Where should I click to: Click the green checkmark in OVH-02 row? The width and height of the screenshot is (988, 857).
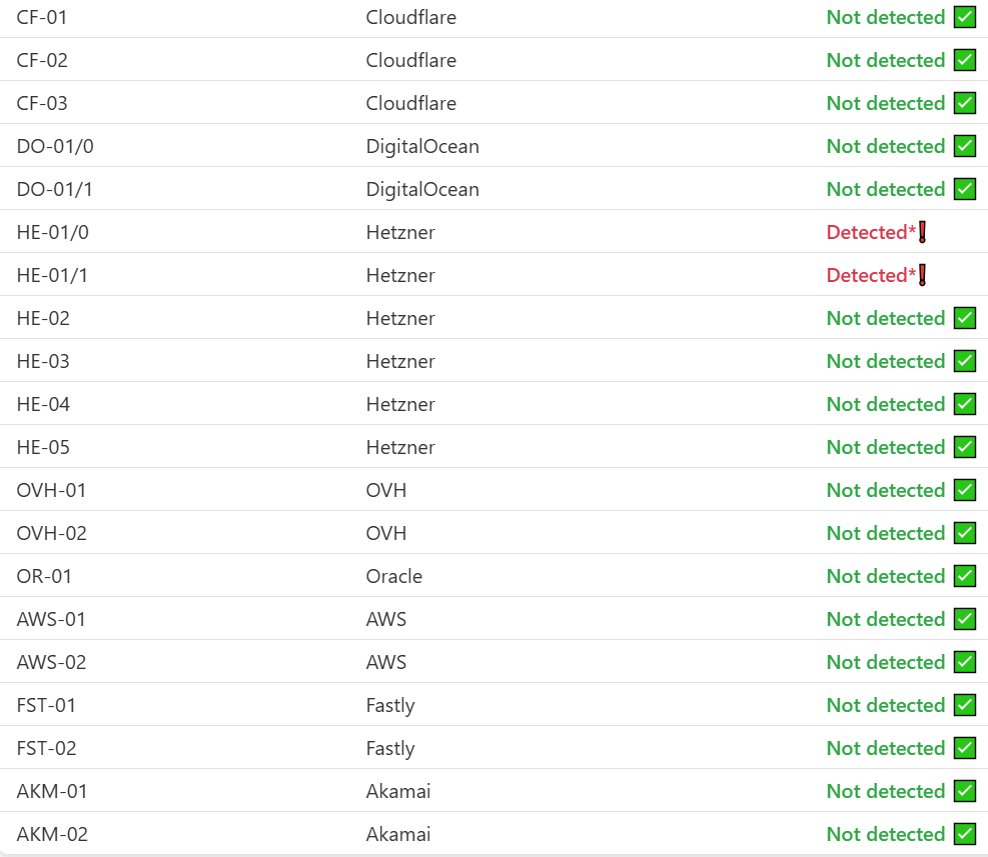[x=964, y=533]
